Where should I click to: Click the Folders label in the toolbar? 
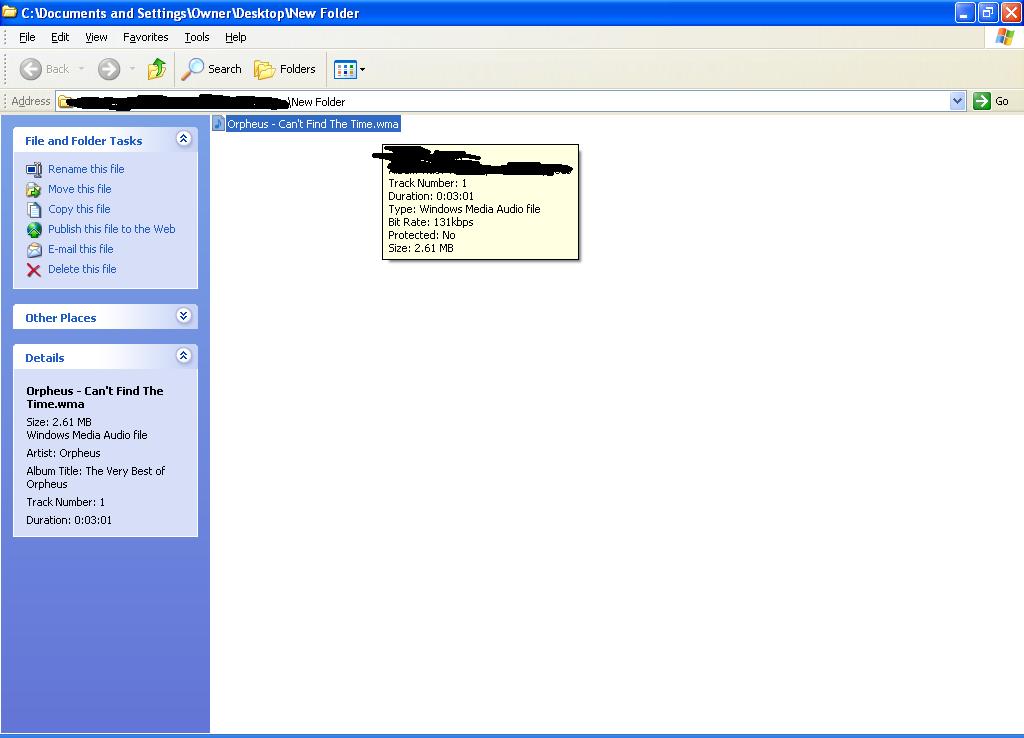click(297, 69)
